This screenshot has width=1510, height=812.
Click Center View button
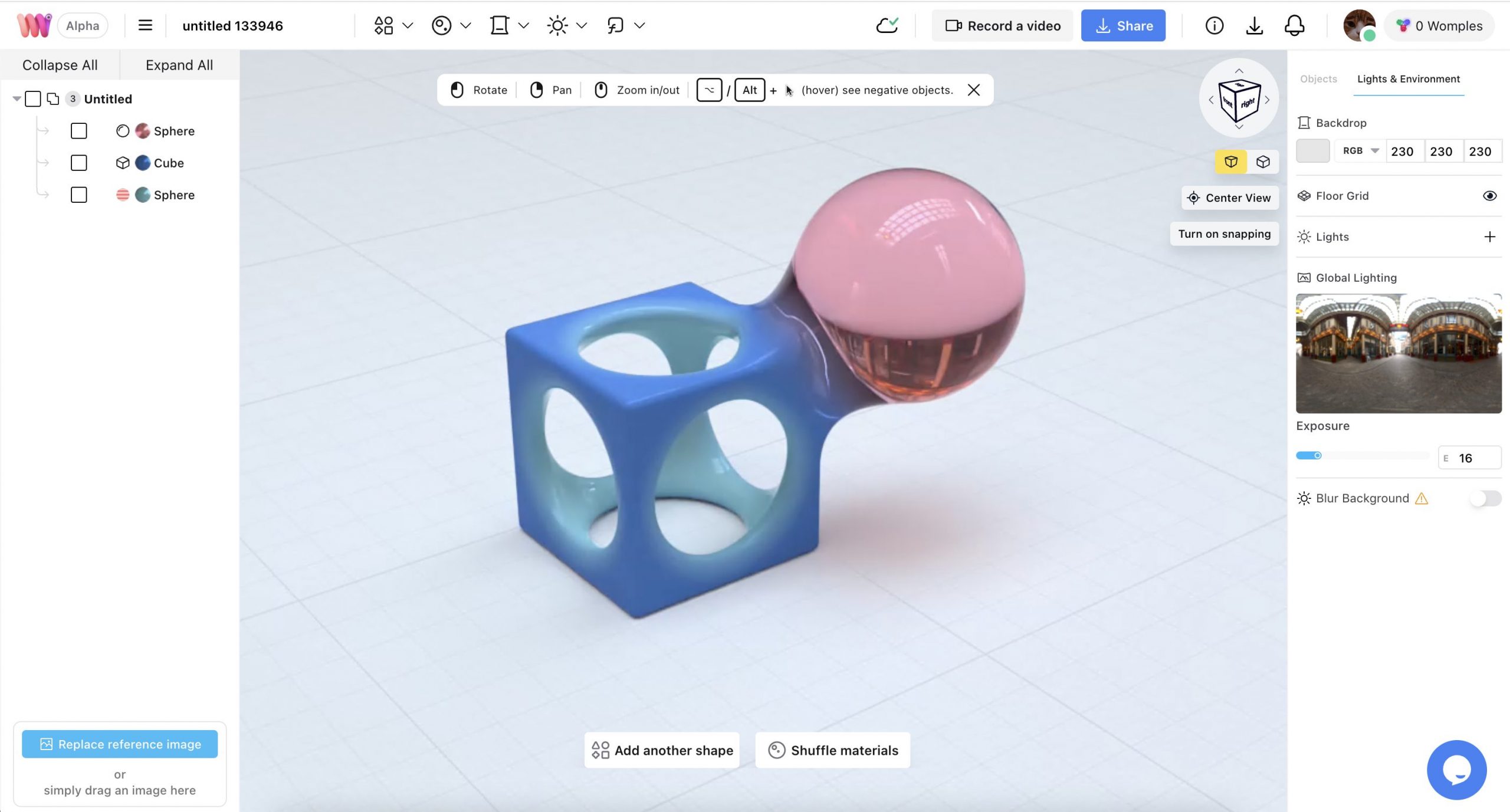[1230, 198]
